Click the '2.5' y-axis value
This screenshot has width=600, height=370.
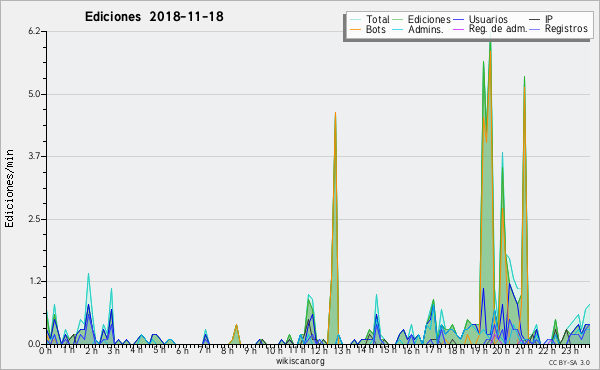pyautogui.click(x=34, y=219)
